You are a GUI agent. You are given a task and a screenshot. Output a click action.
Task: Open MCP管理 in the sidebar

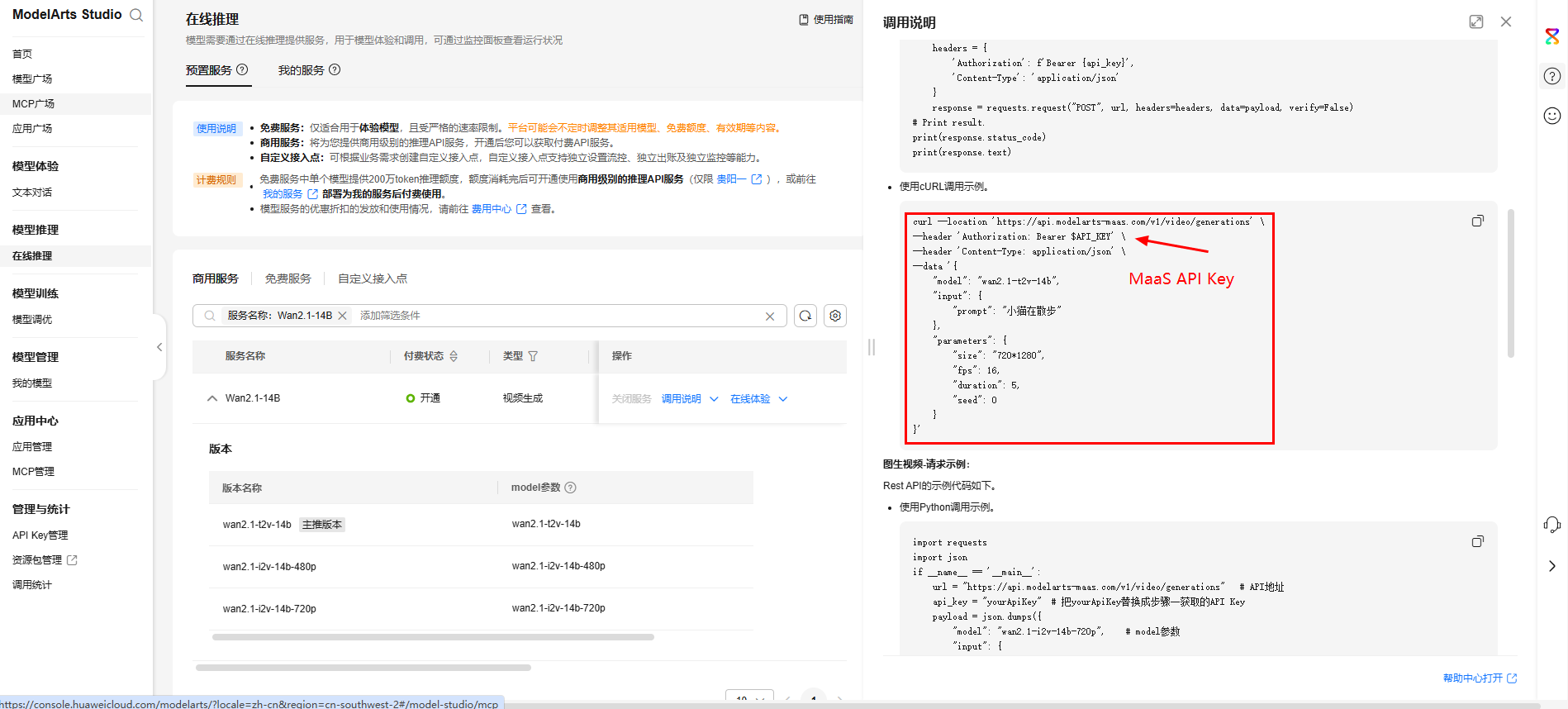coord(34,472)
